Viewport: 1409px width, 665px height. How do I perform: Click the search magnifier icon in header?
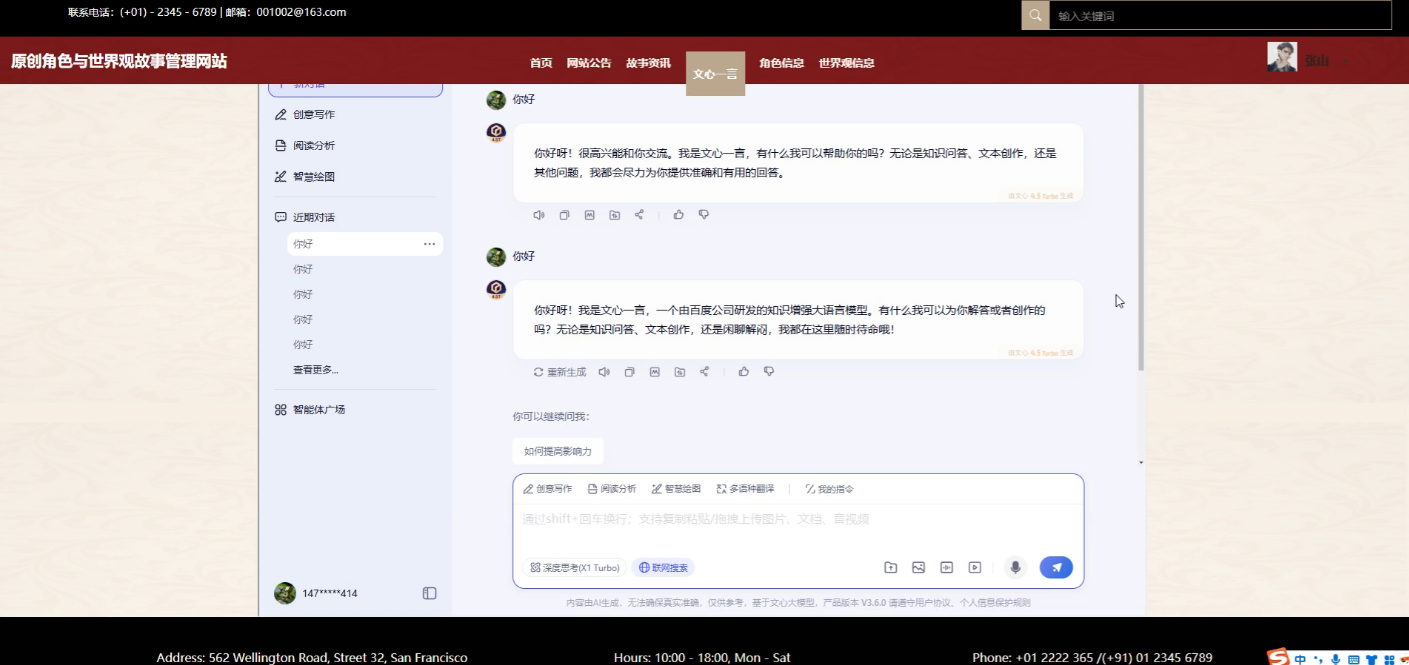(1035, 15)
